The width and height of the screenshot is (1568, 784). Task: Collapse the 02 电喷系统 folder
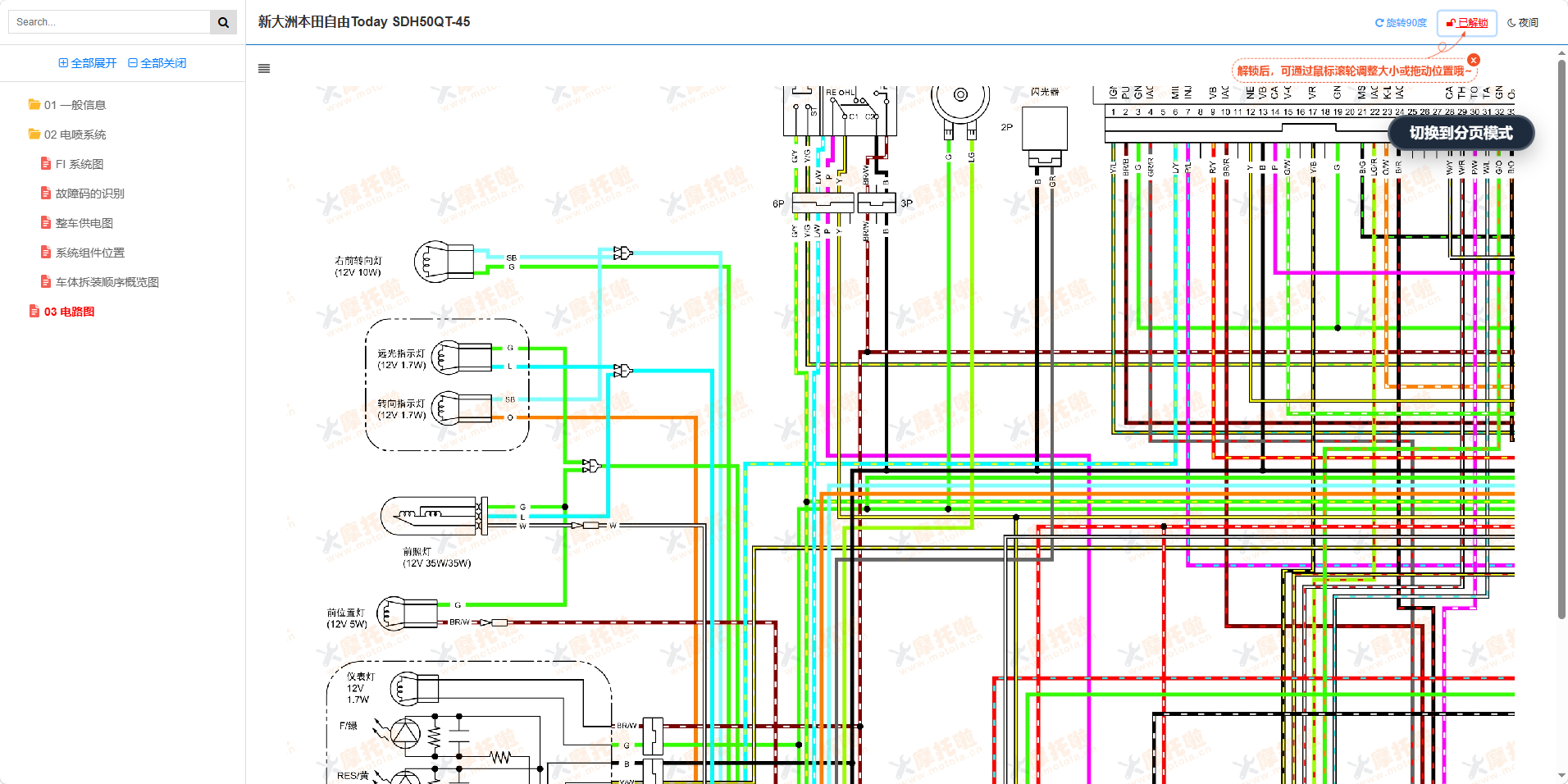click(x=74, y=134)
